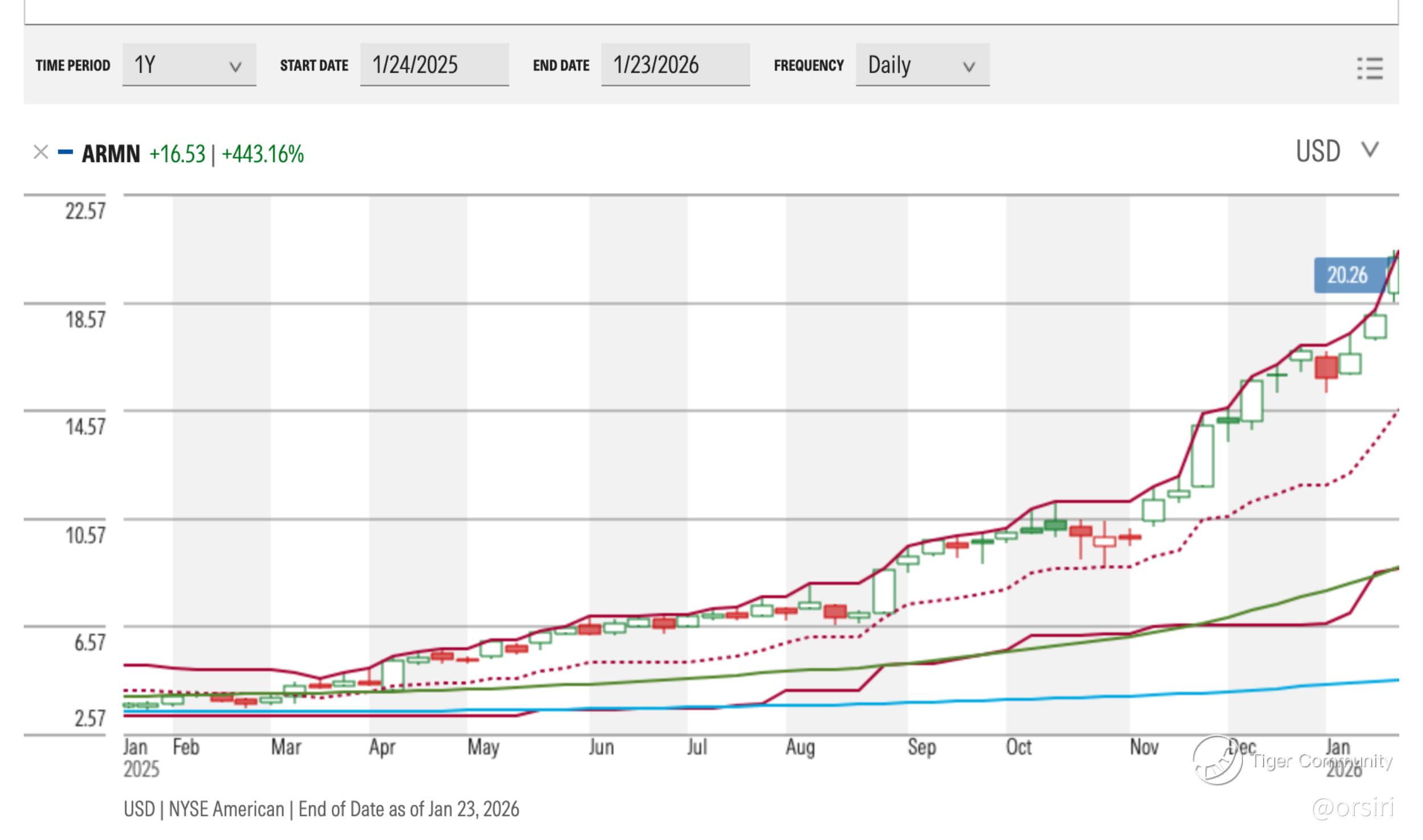Click the Nov marker on time axis
Viewport: 1423px width, 840px height.
1144,747
